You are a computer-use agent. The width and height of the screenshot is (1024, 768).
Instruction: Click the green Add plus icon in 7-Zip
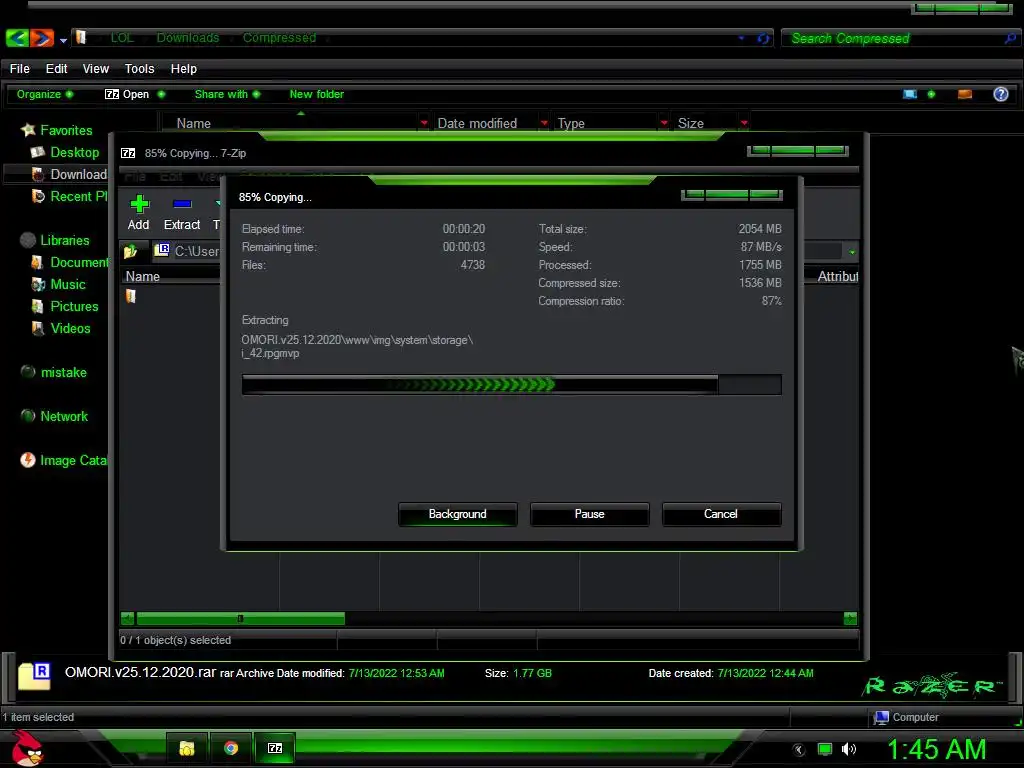pyautogui.click(x=138, y=204)
